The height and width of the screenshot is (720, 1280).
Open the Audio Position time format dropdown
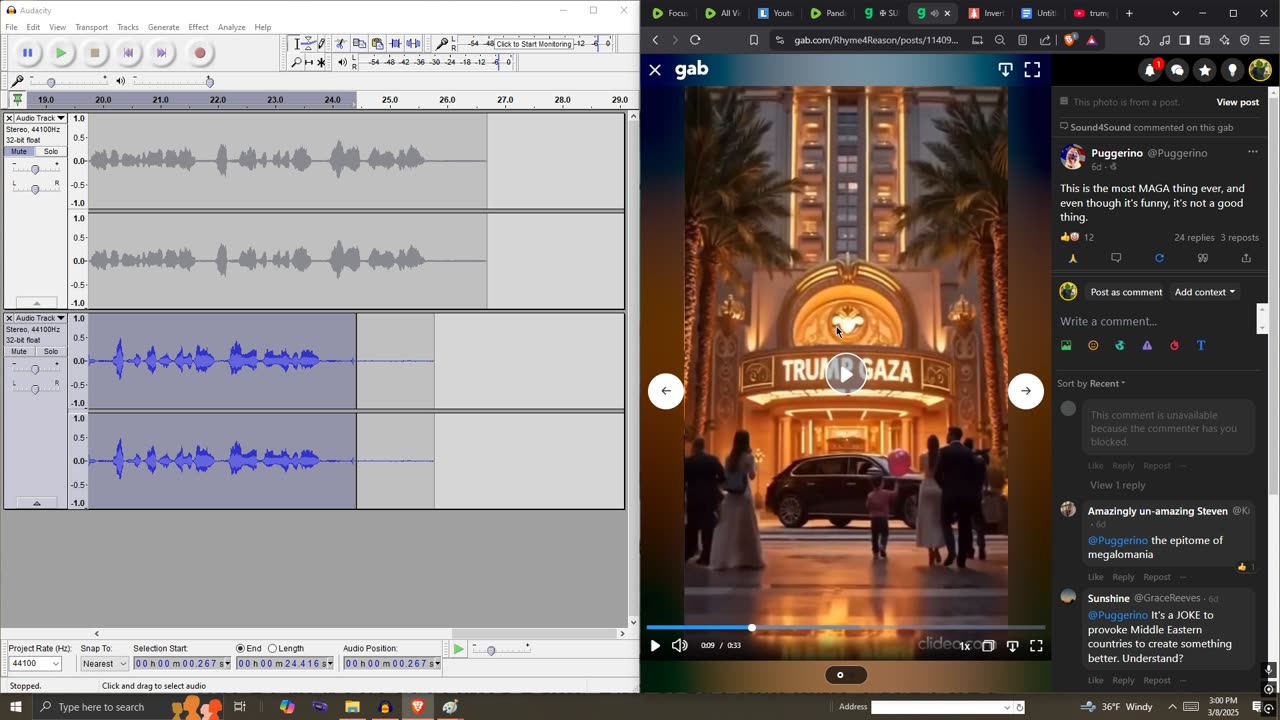[437, 664]
